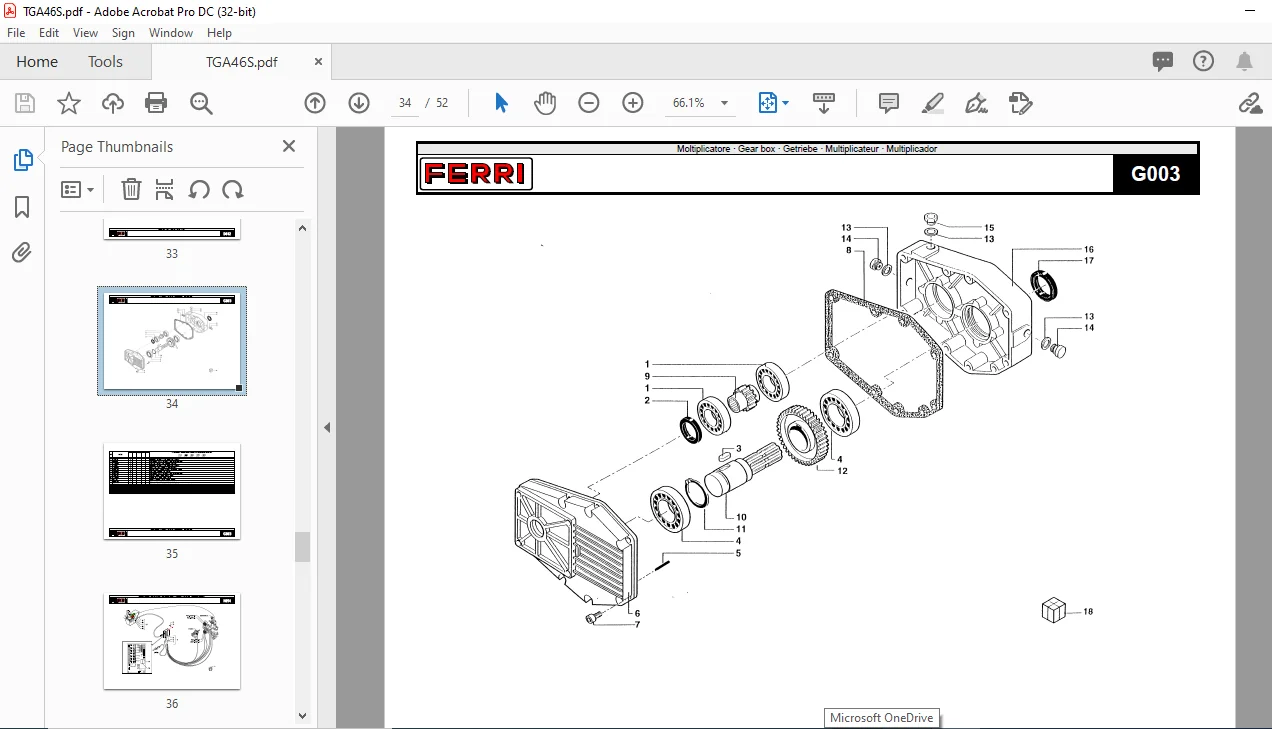Click the page number input field
Image resolution: width=1272 pixels, height=729 pixels.
click(405, 103)
